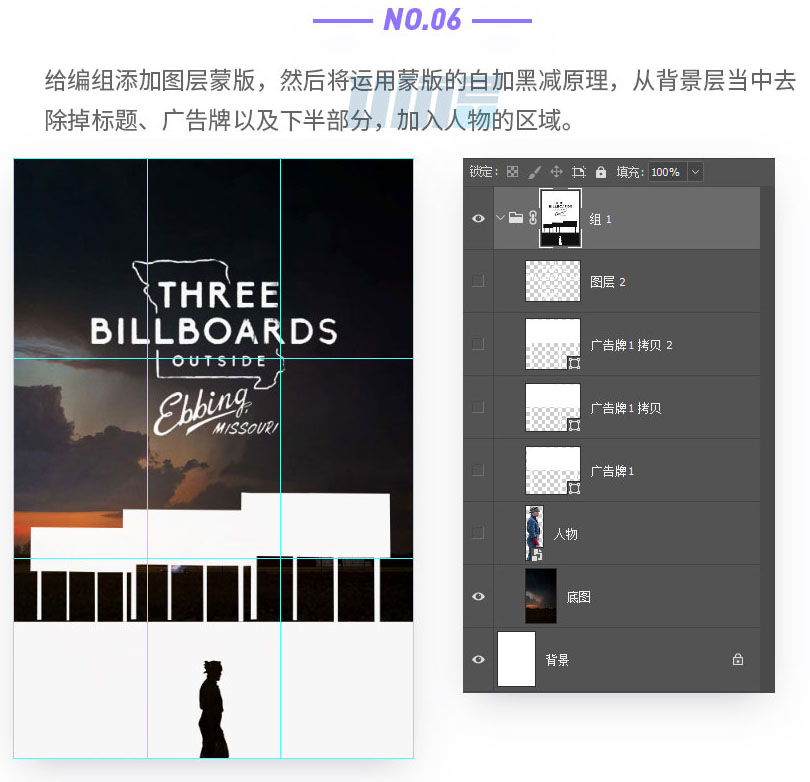Click the fill value field showing 100%
810x782 pixels.
pyautogui.click(x=668, y=172)
